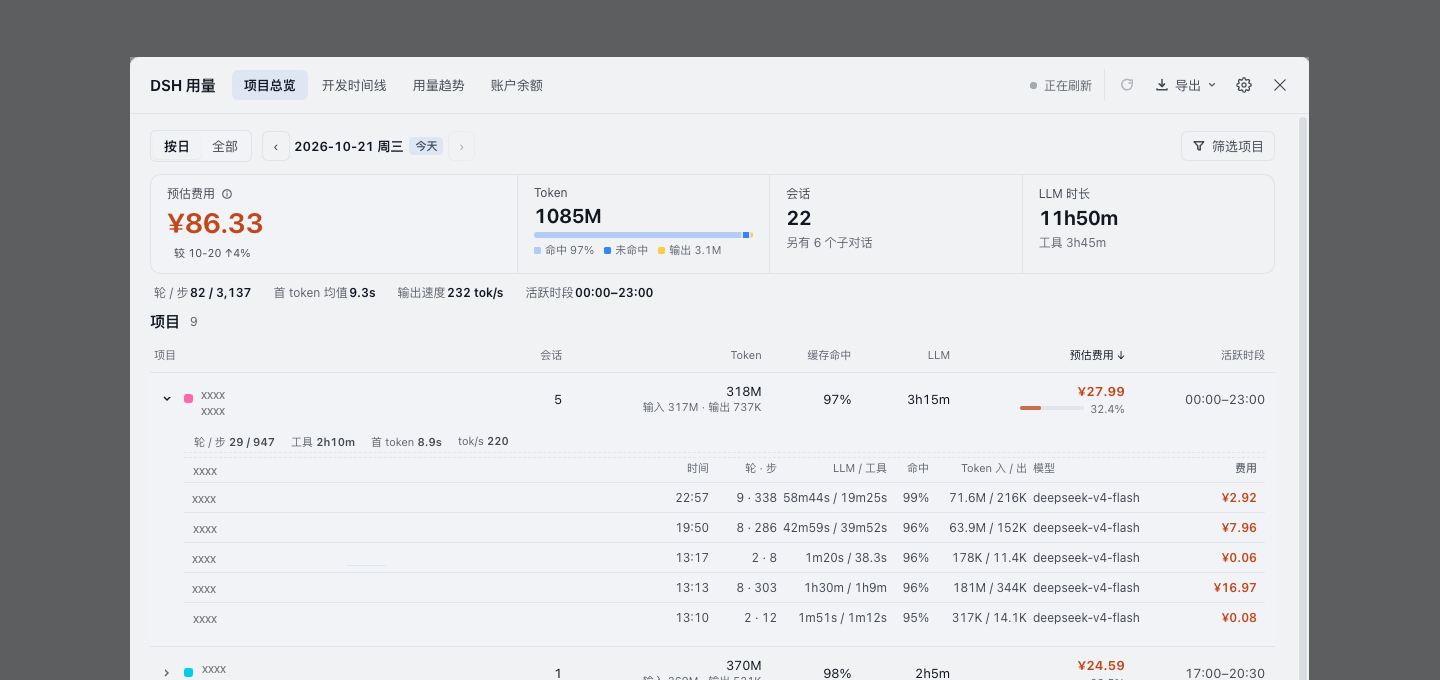Open settings with the gear icon
This screenshot has width=1440, height=680.
[1244, 85]
